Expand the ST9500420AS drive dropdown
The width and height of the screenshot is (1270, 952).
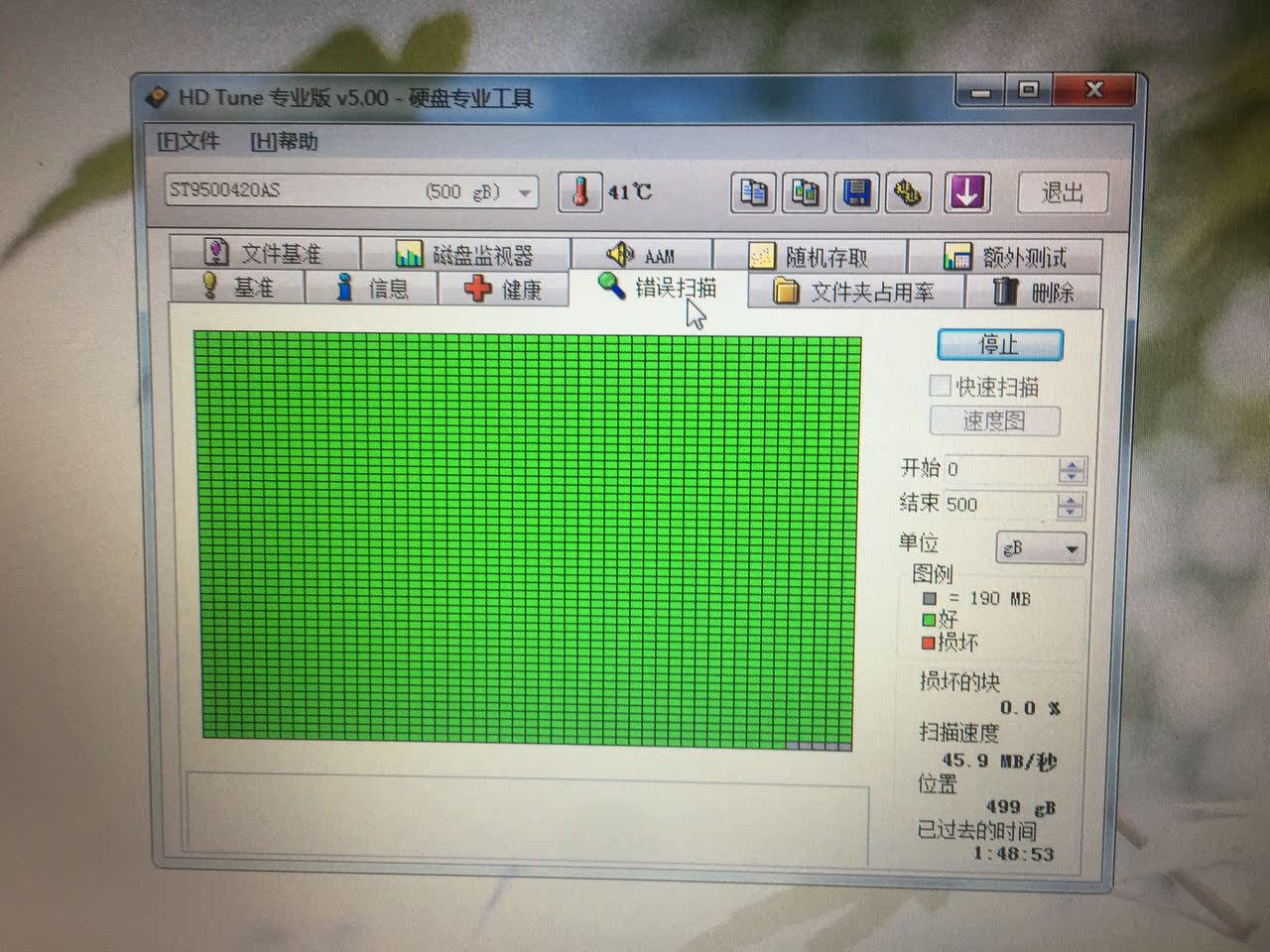pyautogui.click(x=525, y=191)
